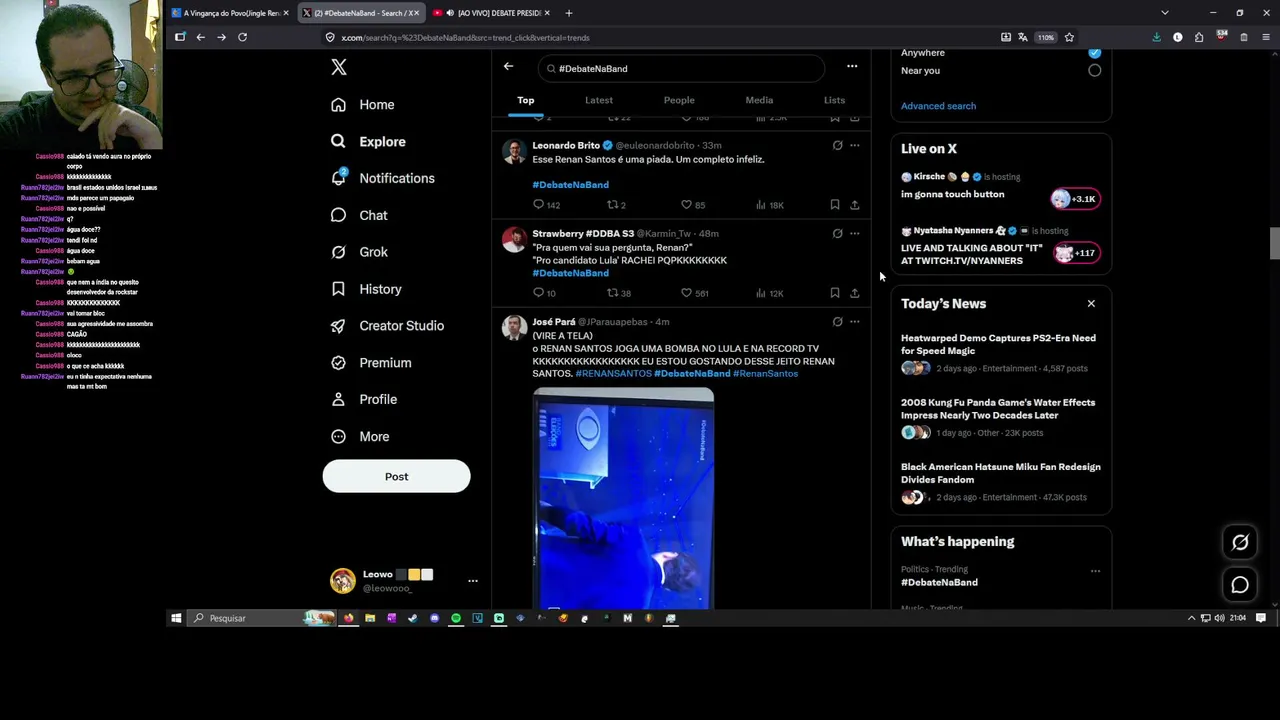Like Leonardo Brito's post

pos(693,205)
